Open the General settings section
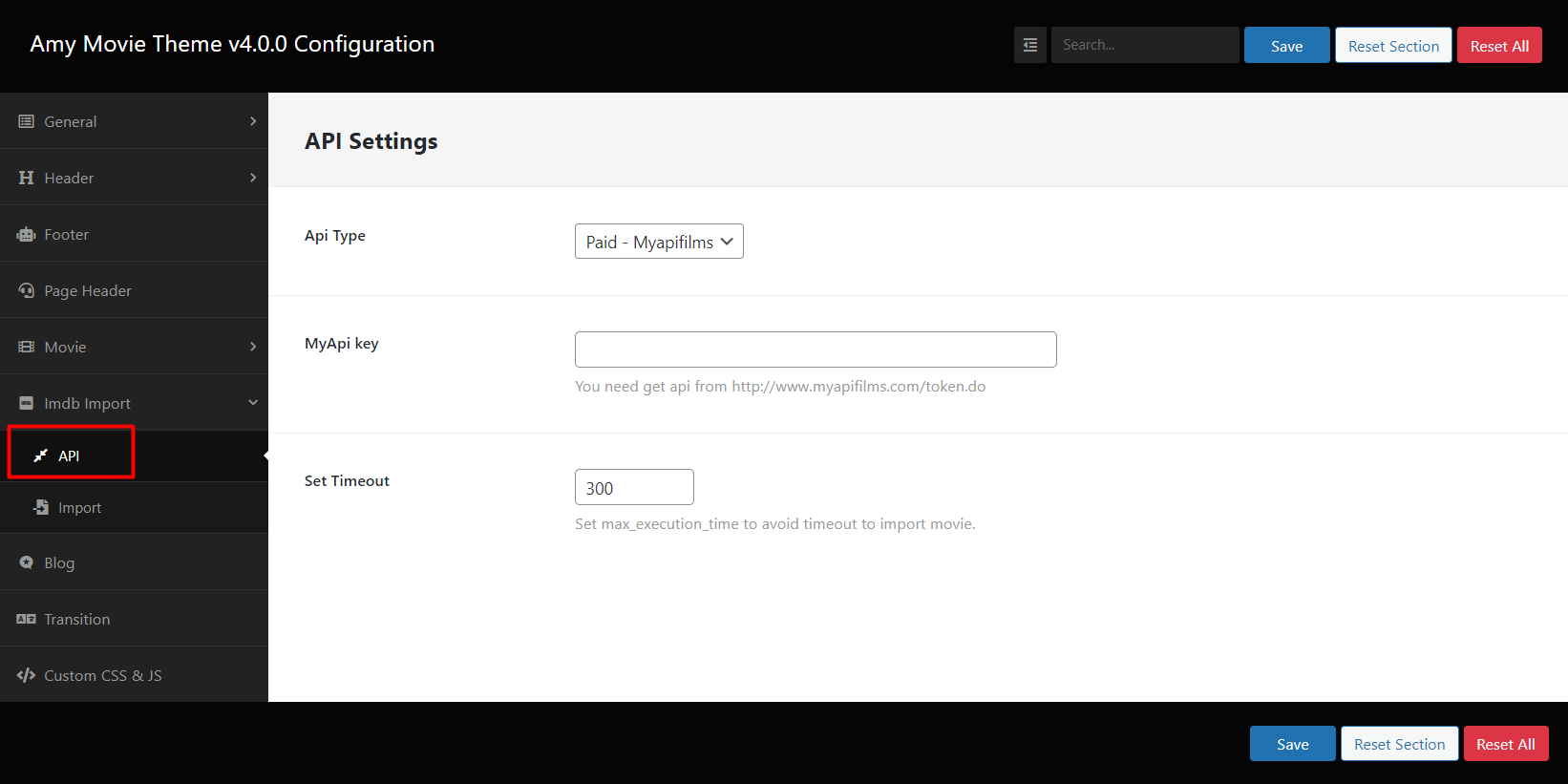The image size is (1568, 784). click(134, 121)
